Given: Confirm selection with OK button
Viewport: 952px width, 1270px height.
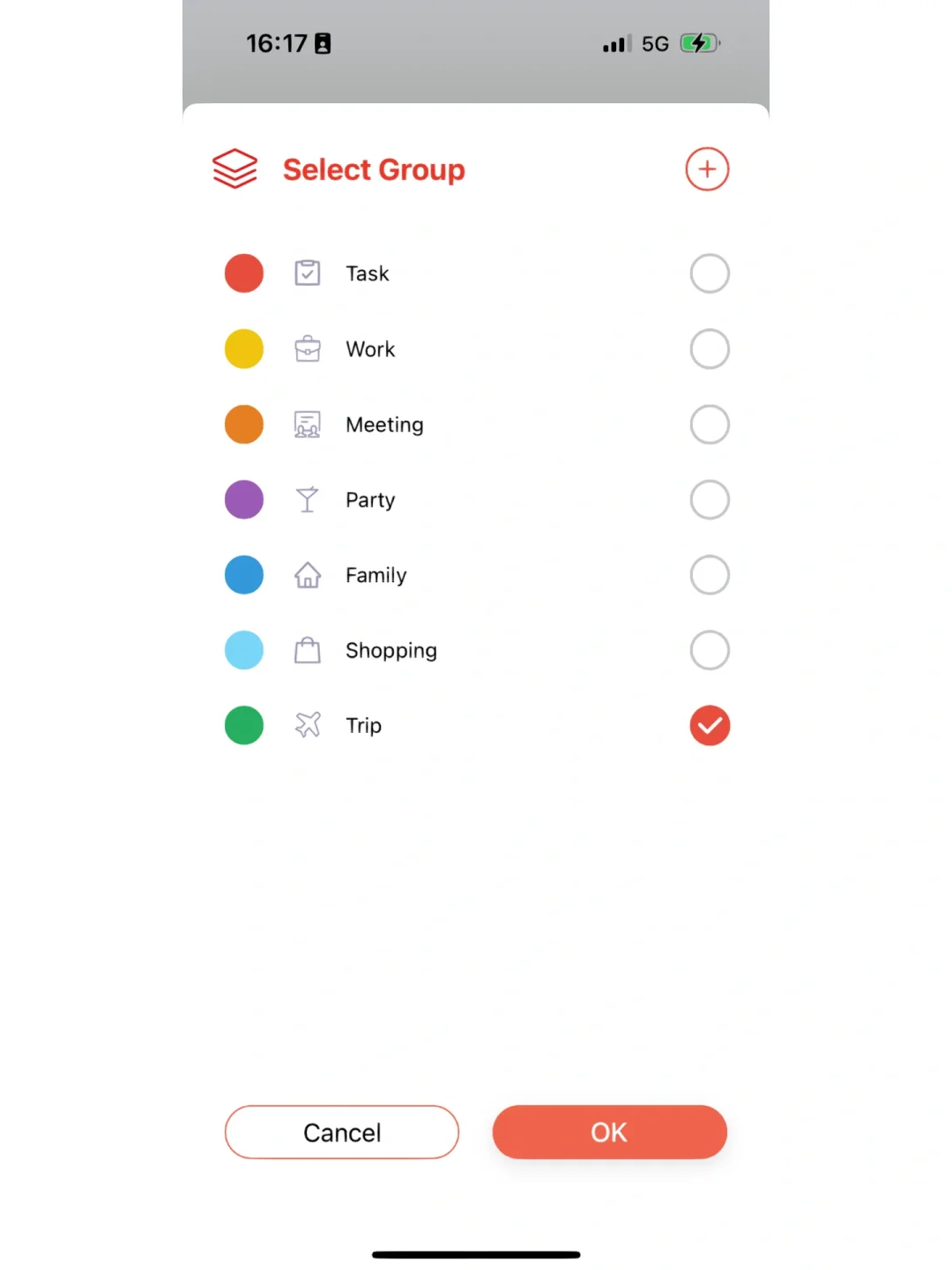Looking at the screenshot, I should [609, 1132].
